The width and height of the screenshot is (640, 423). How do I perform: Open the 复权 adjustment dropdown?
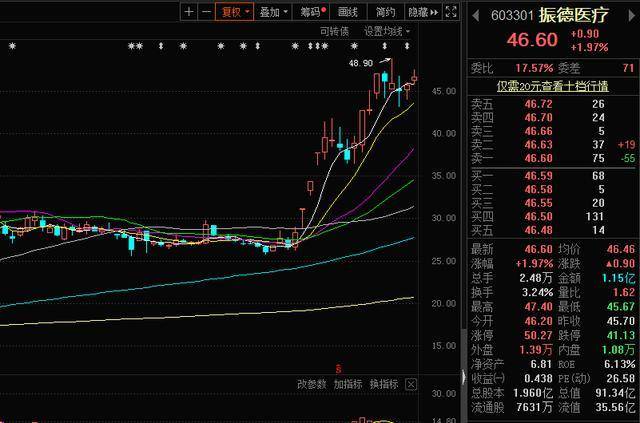point(235,12)
